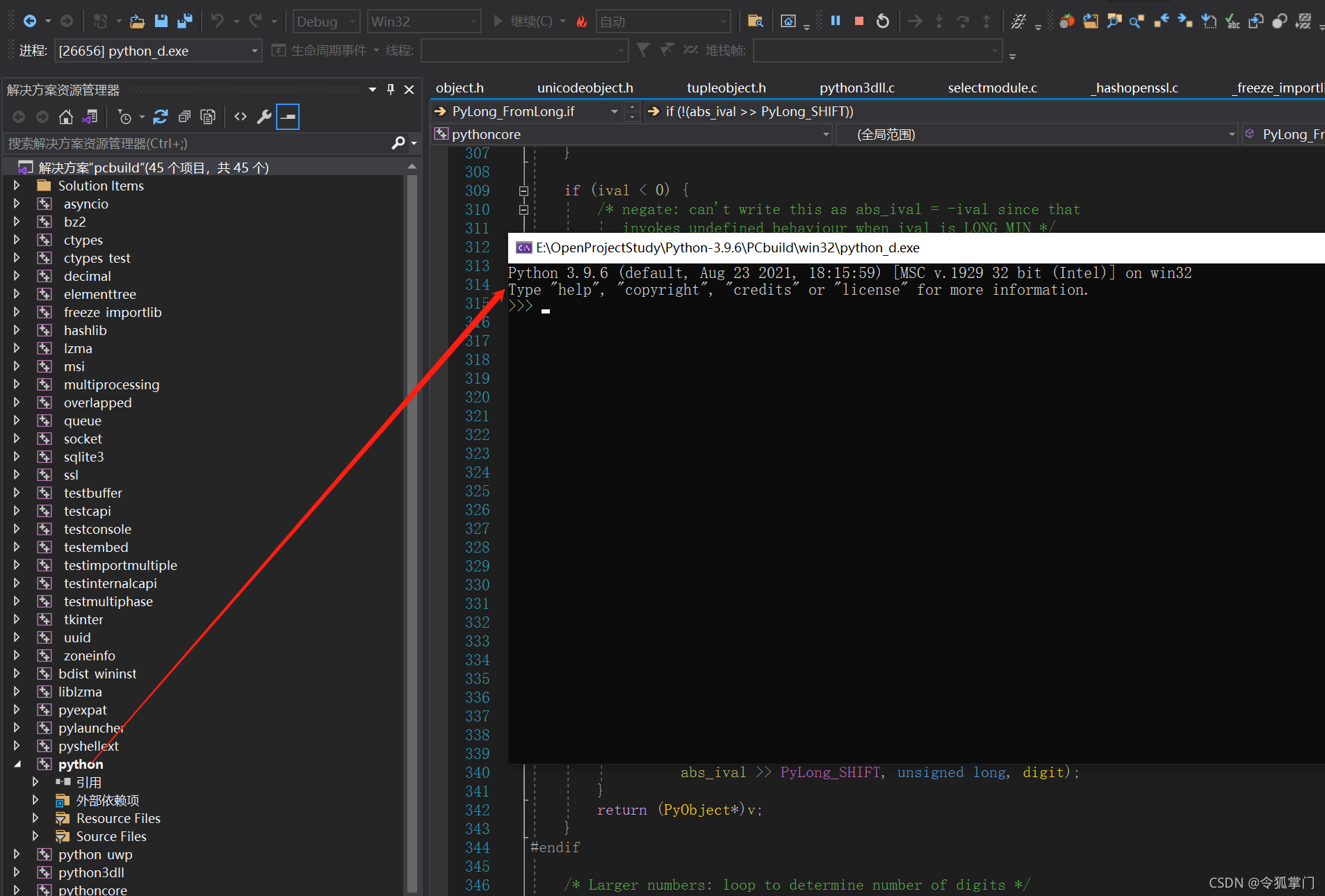1325x896 pixels.
Task: Click the Save floppy disk icon
Action: click(x=161, y=22)
